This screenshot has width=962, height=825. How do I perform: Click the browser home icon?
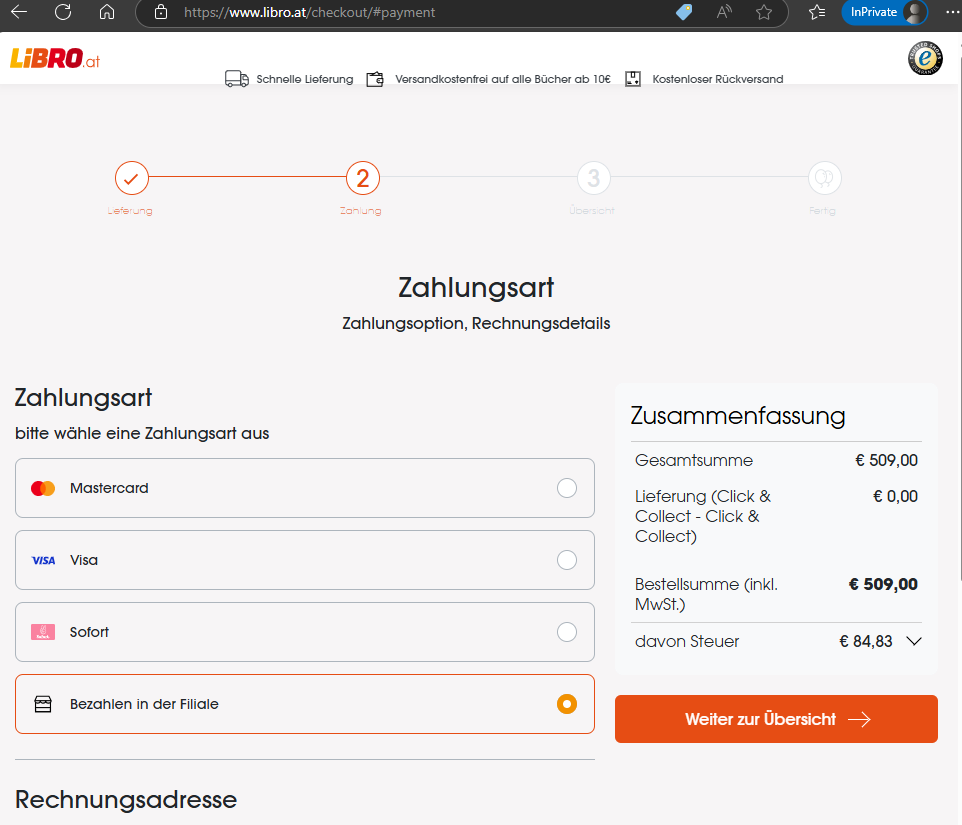107,13
